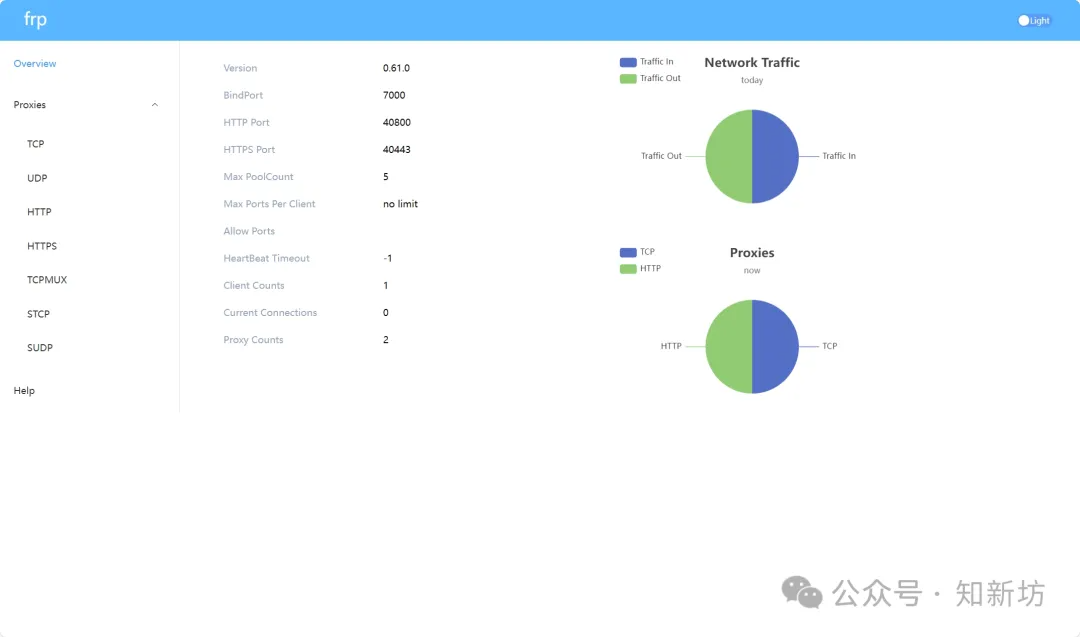Image resolution: width=1080 pixels, height=637 pixels.
Task: Select TCP proxies in sidebar
Action: point(36,144)
